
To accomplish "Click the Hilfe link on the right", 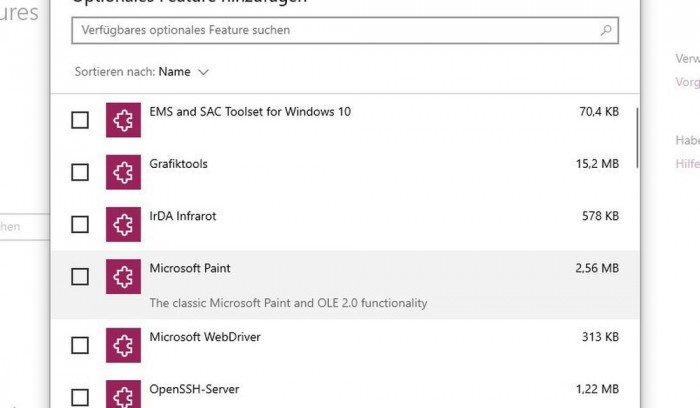I will coord(687,164).
